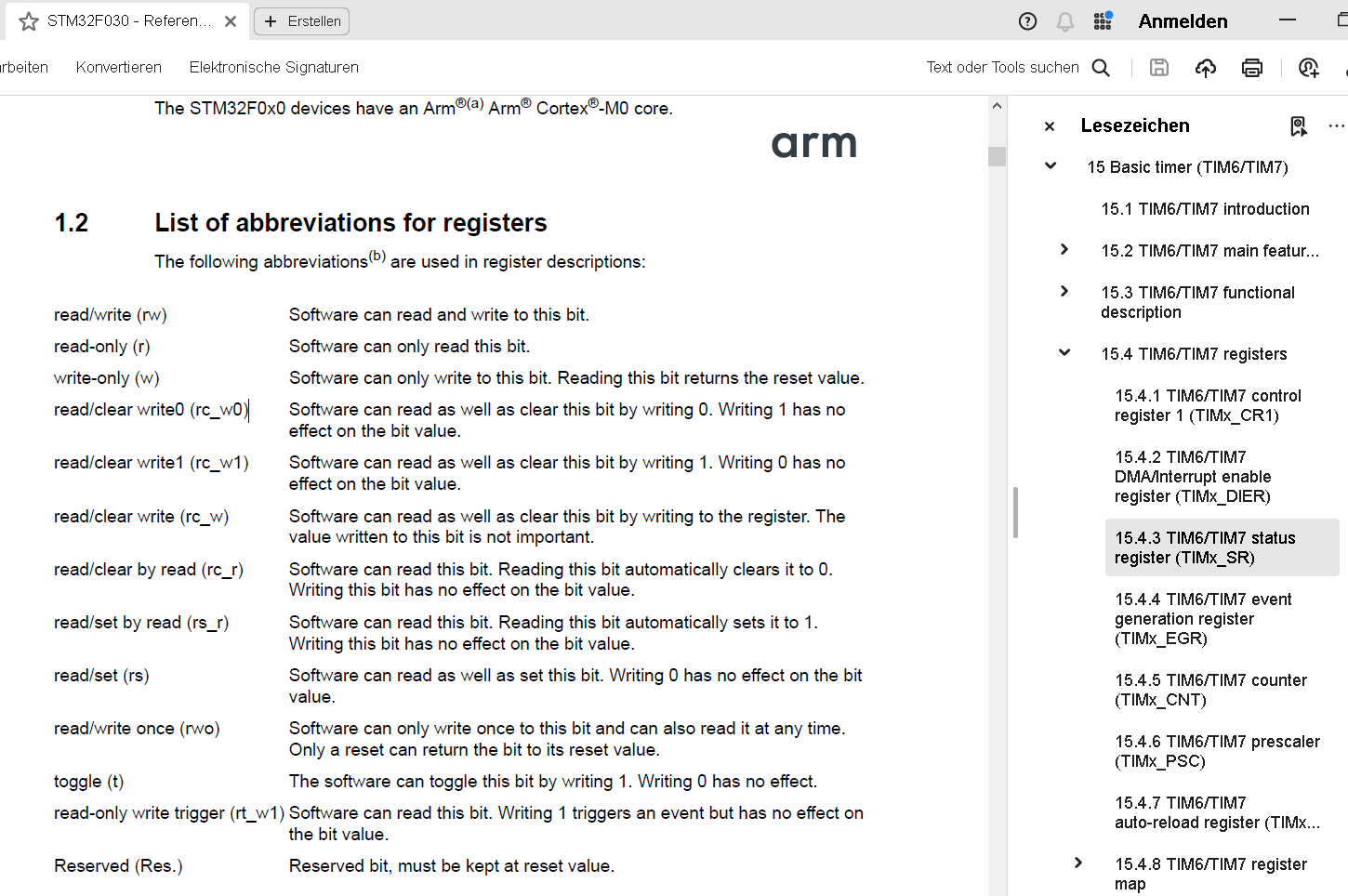Click the share link icon in toolbar
This screenshot has height=896, width=1348.
[x=1309, y=67]
